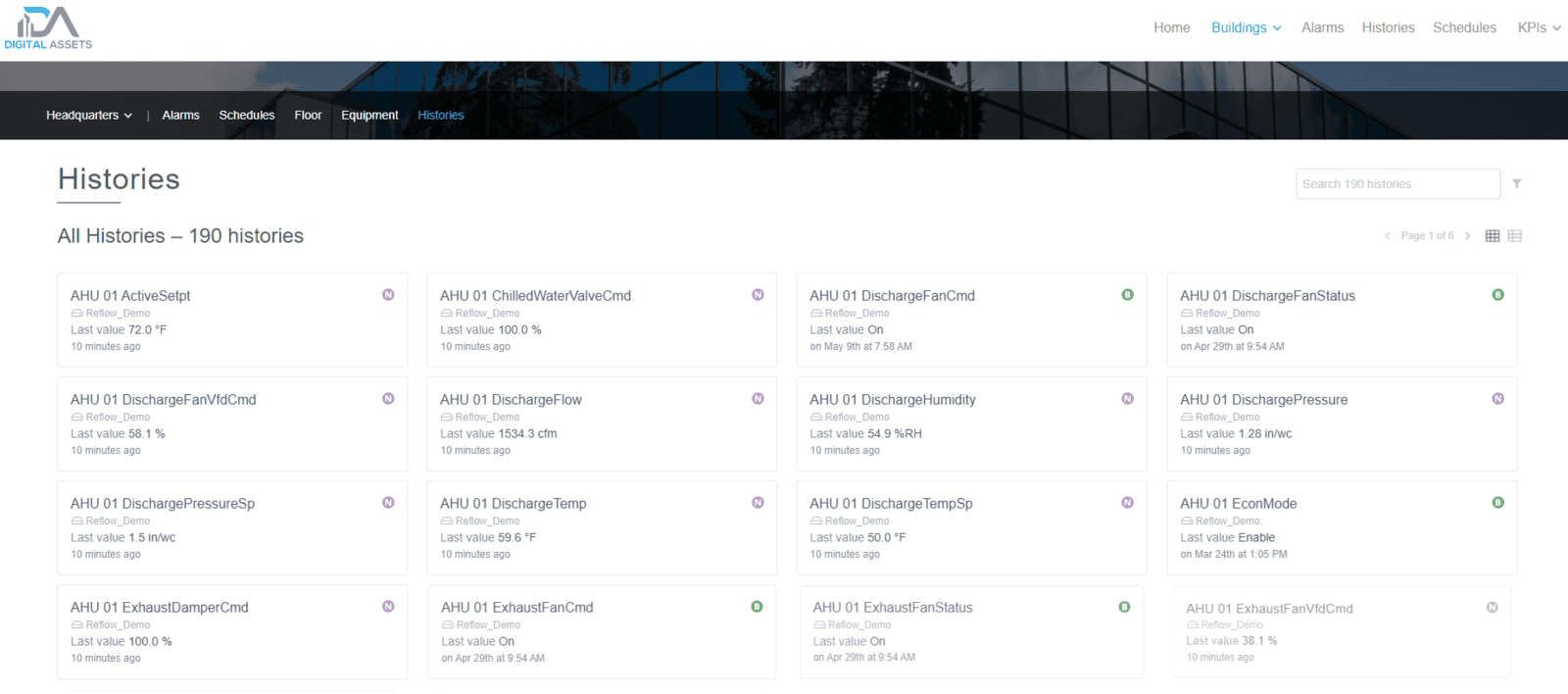Switch to grid card view

pyautogui.click(x=1493, y=236)
